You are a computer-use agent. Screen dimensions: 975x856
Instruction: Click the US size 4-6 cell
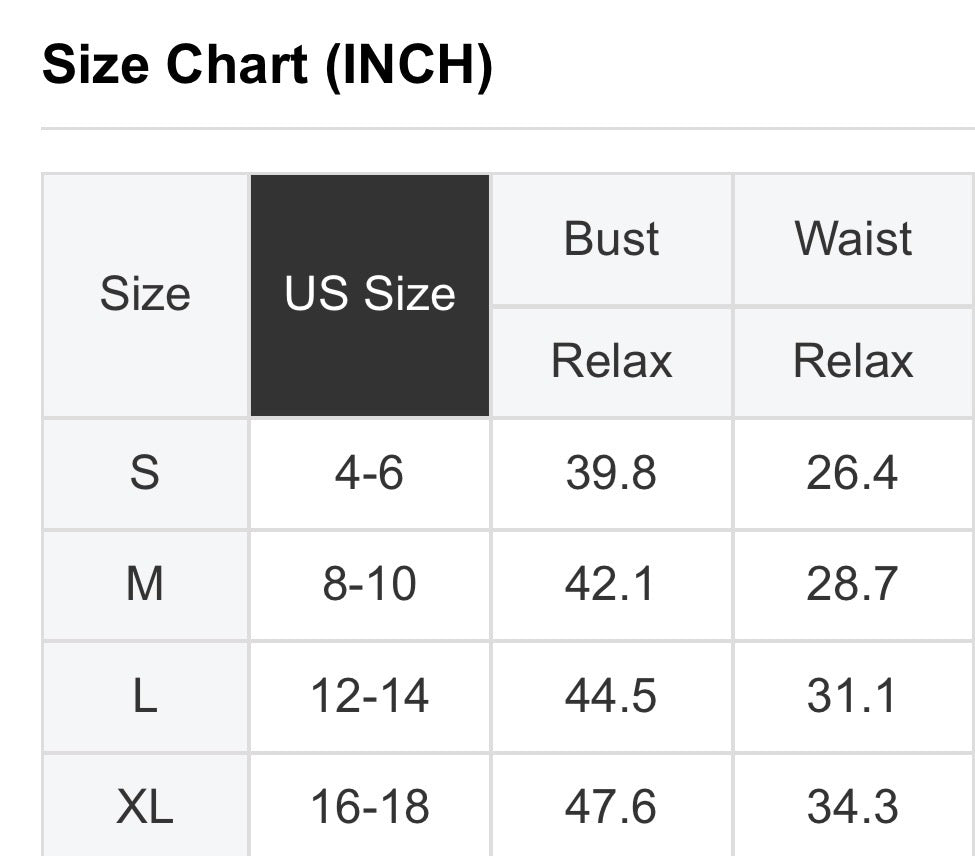(370, 473)
